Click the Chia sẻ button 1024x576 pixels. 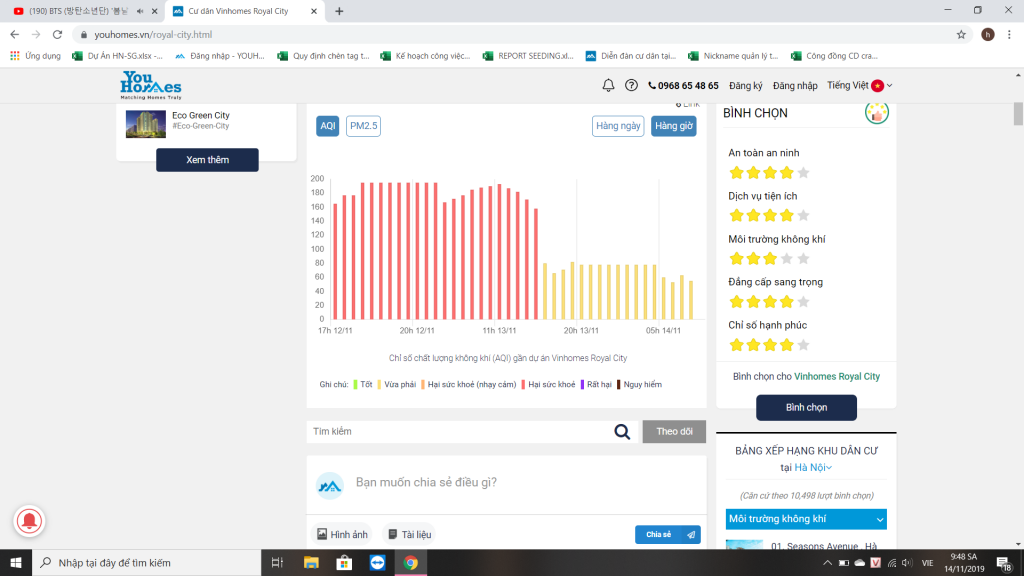point(667,534)
